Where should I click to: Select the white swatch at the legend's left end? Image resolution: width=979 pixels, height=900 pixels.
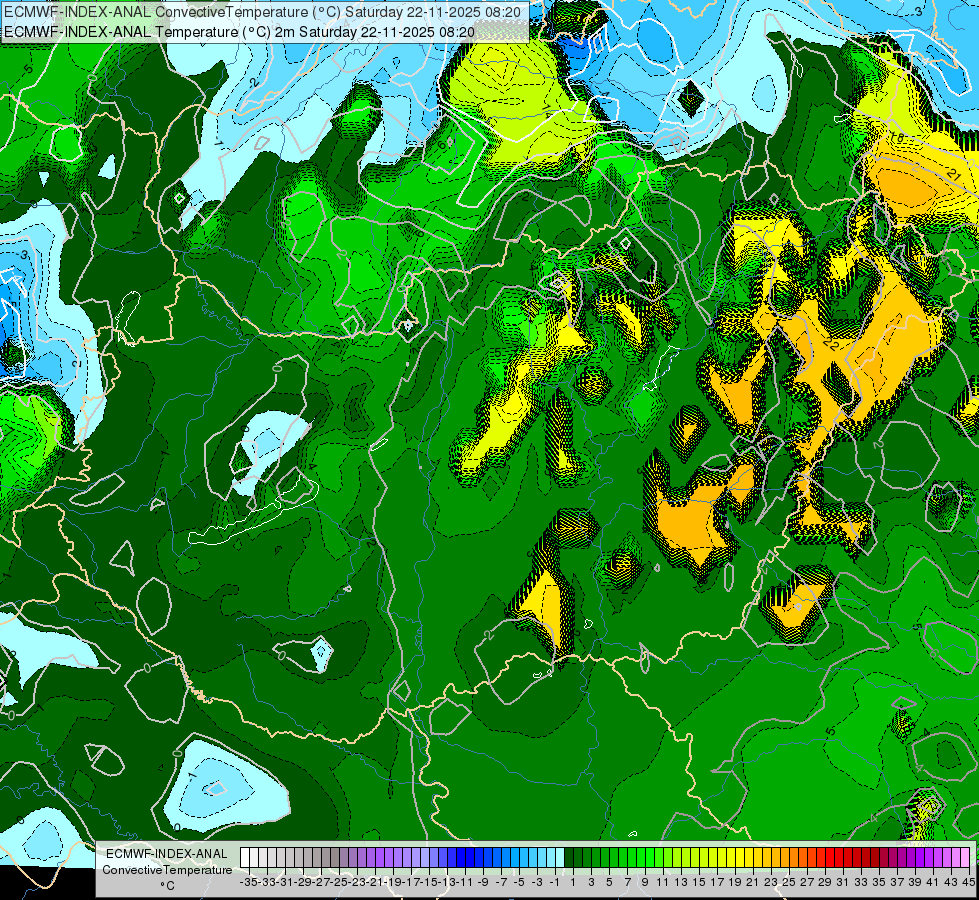tap(245, 858)
